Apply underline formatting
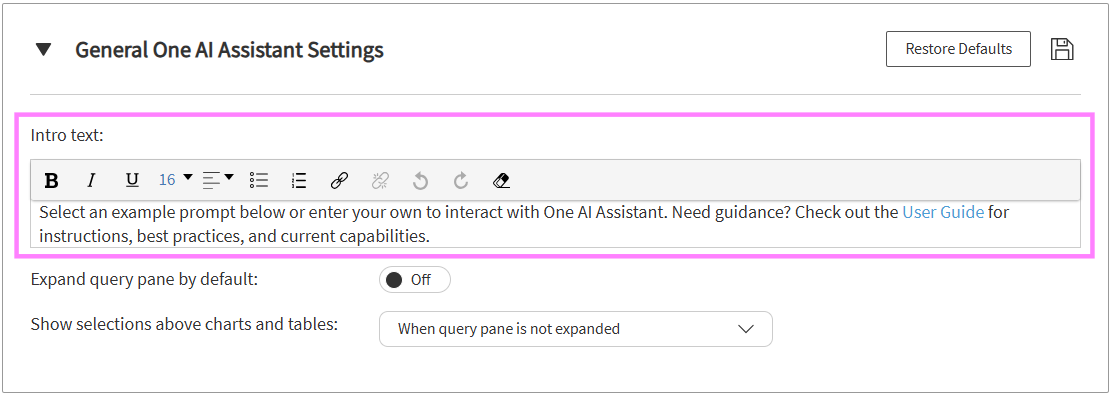Image resolution: width=1111 pixels, height=394 pixels. coord(132,181)
